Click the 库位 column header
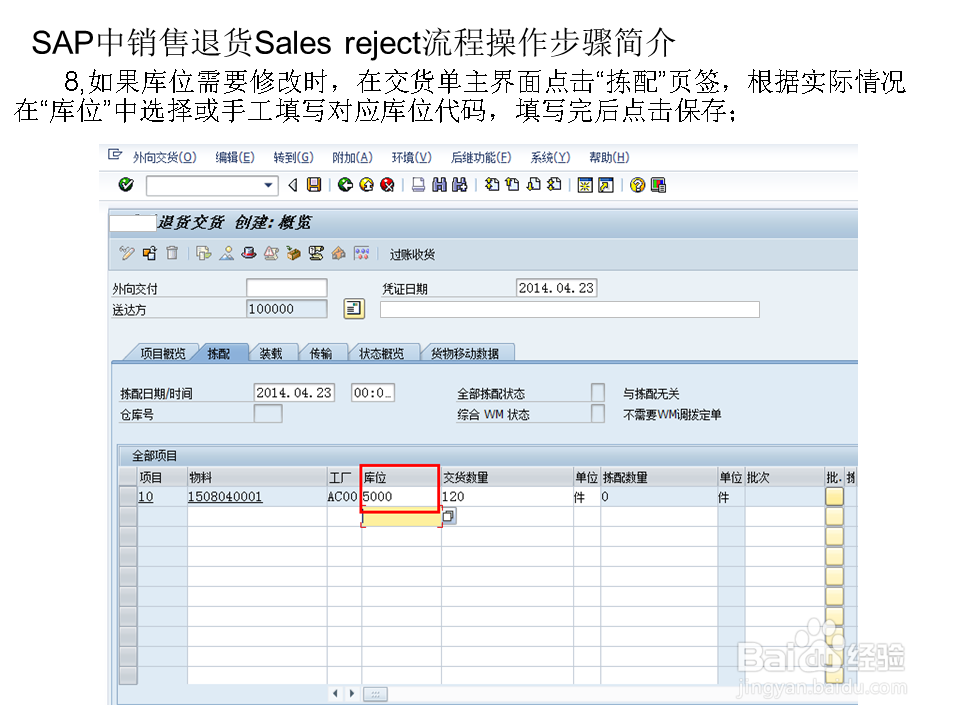The width and height of the screenshot is (960, 720). click(x=400, y=478)
